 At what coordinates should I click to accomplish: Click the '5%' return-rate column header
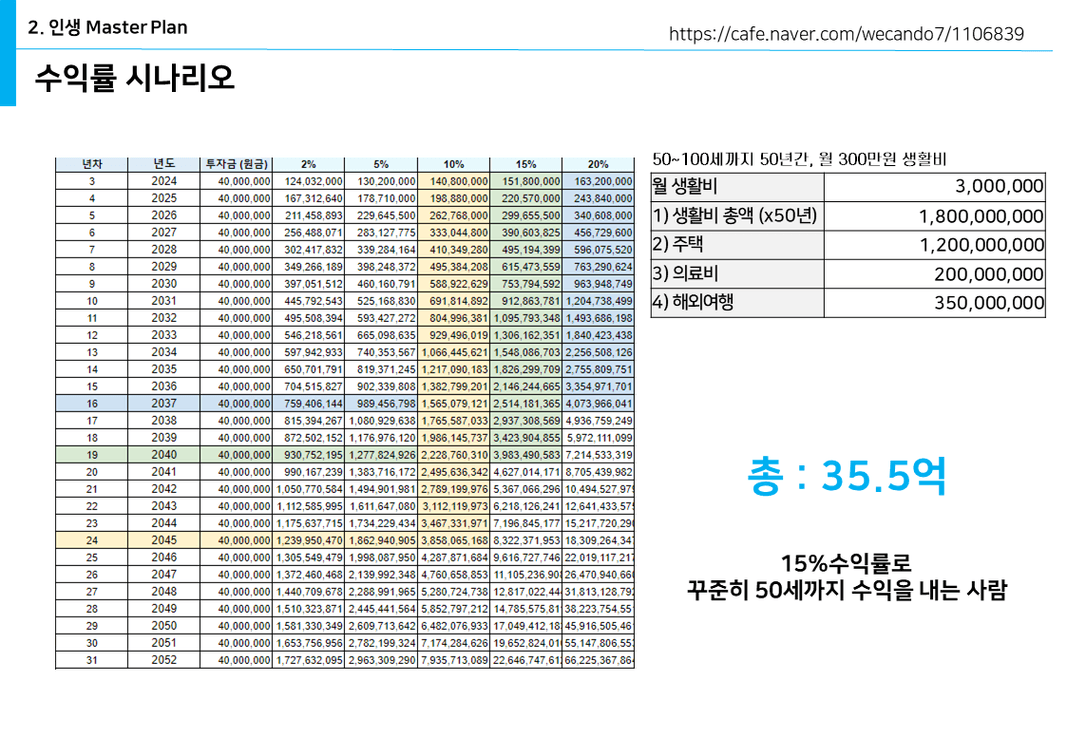(x=381, y=164)
